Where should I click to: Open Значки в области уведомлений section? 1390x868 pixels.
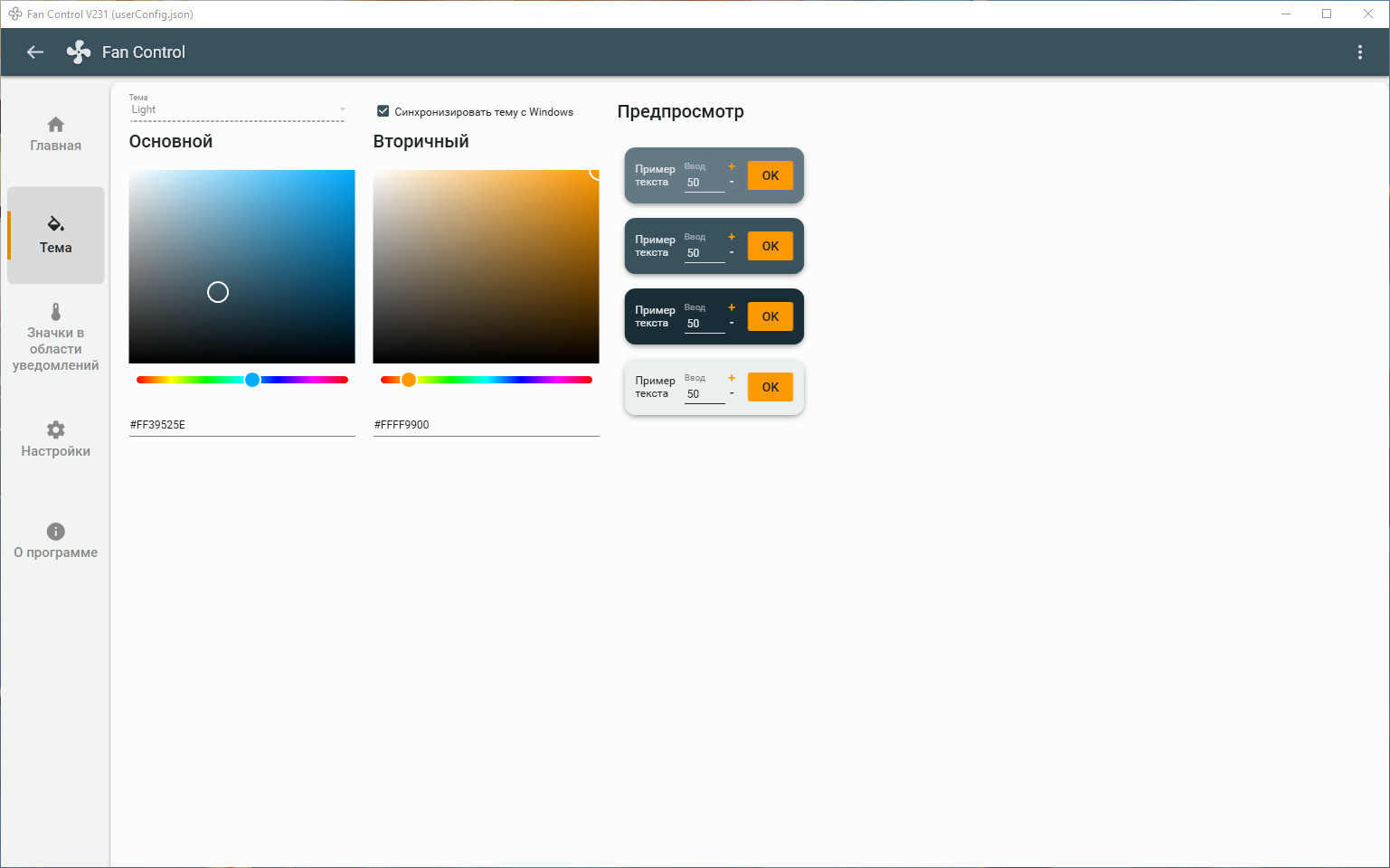click(x=55, y=337)
